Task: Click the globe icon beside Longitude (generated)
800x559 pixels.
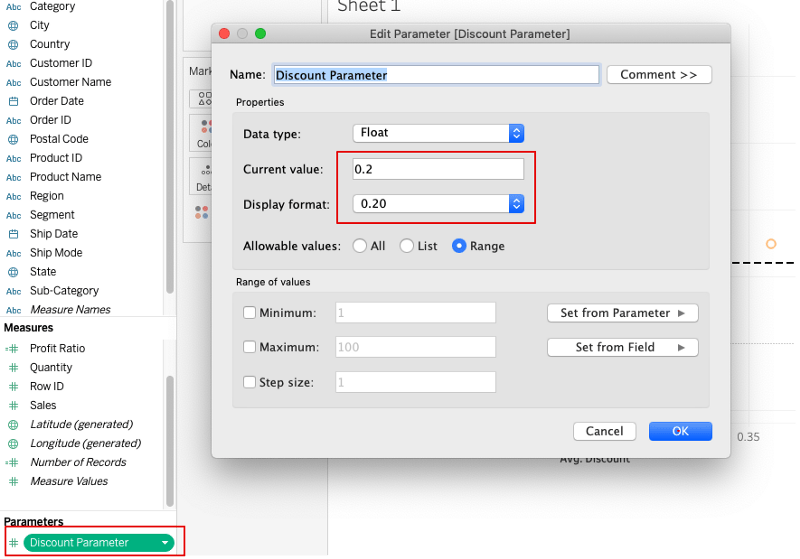Action: point(14,444)
